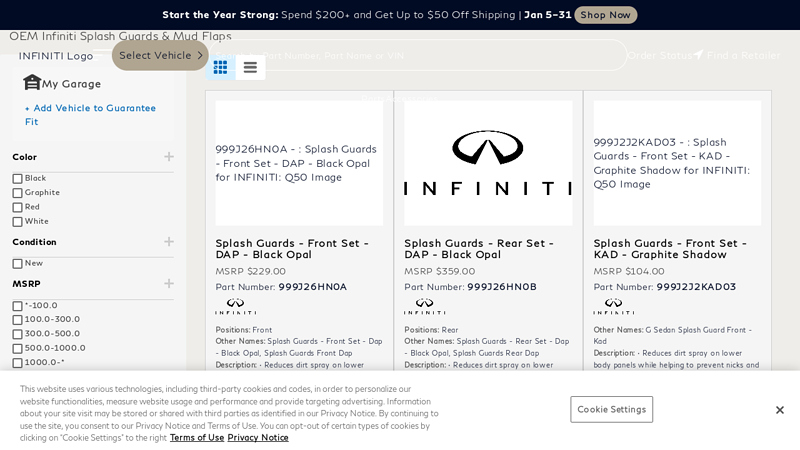Click the 999J2J2KAD03 product image
800x450 pixels.
(677, 163)
